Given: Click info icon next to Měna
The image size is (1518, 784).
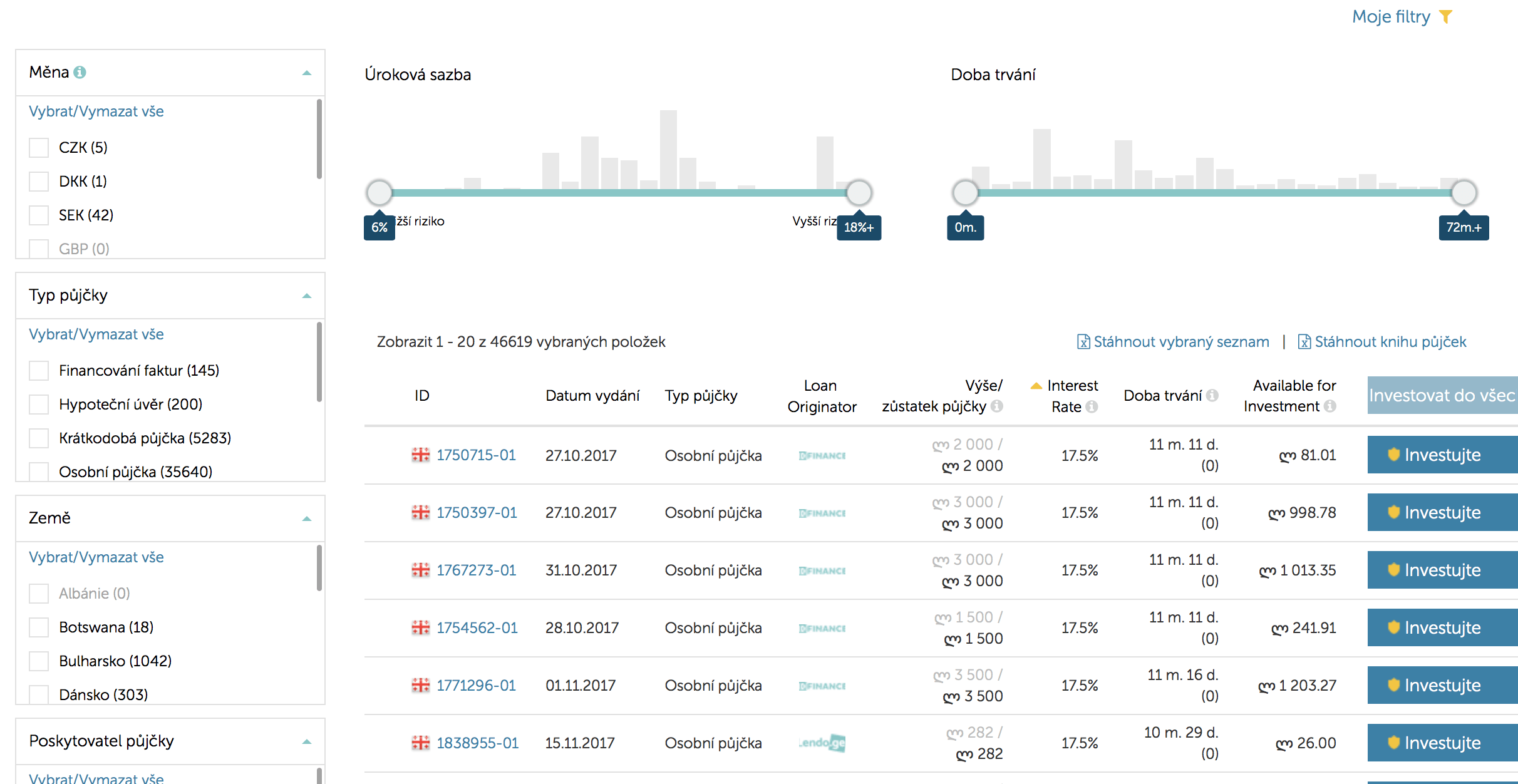Looking at the screenshot, I should point(80,73).
